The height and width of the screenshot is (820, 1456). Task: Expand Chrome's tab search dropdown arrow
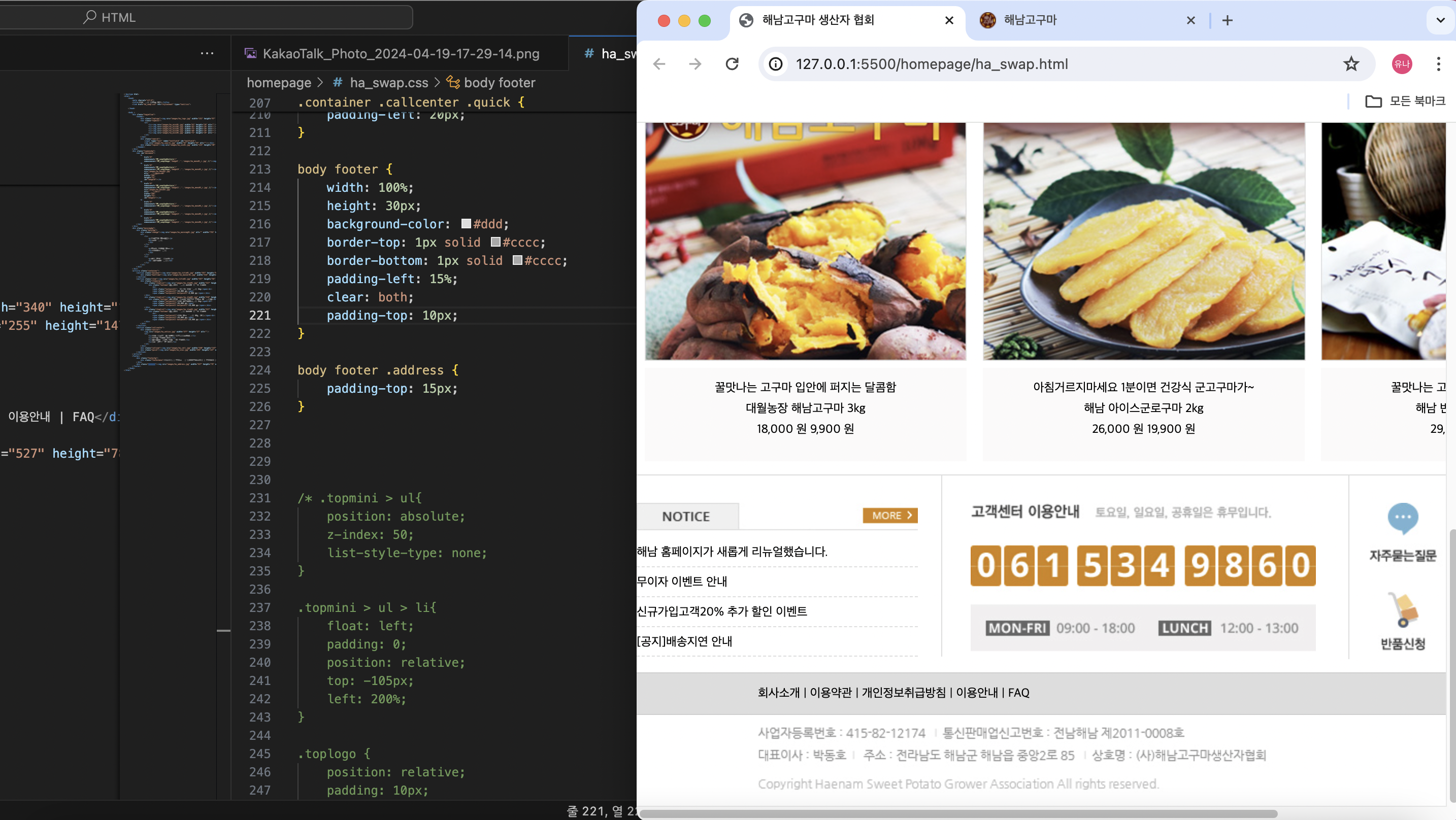[1440, 20]
